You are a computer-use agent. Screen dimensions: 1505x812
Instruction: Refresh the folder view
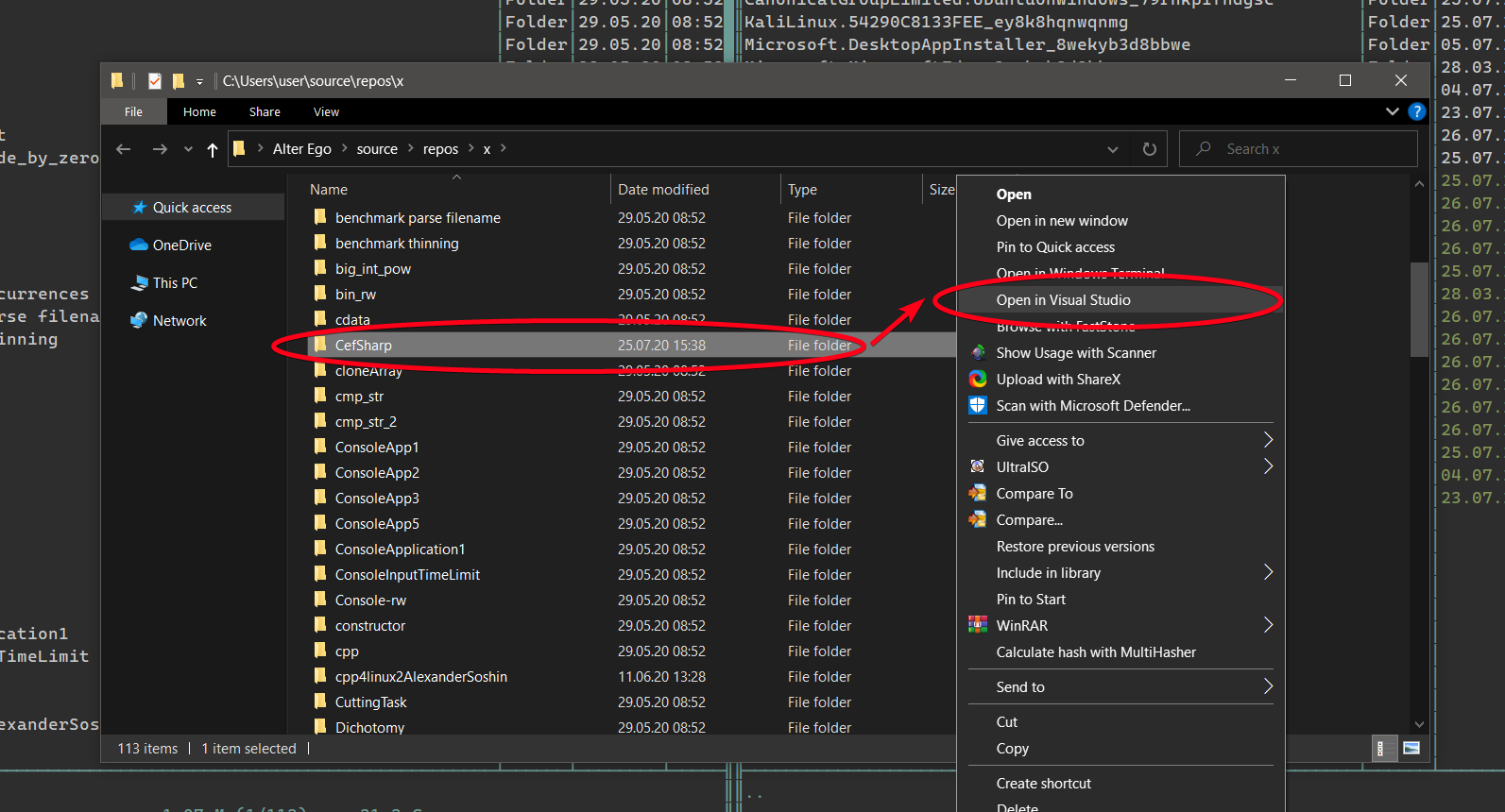point(1150,149)
